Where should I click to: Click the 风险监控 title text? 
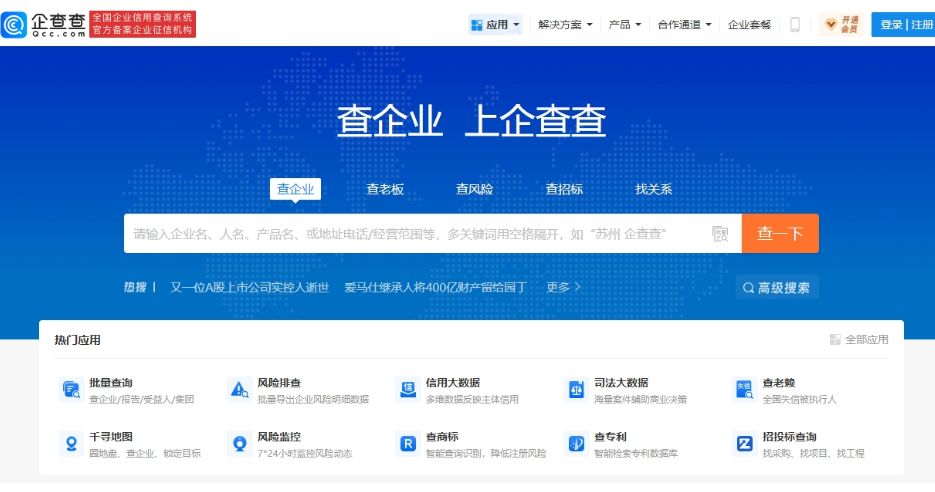click(279, 437)
